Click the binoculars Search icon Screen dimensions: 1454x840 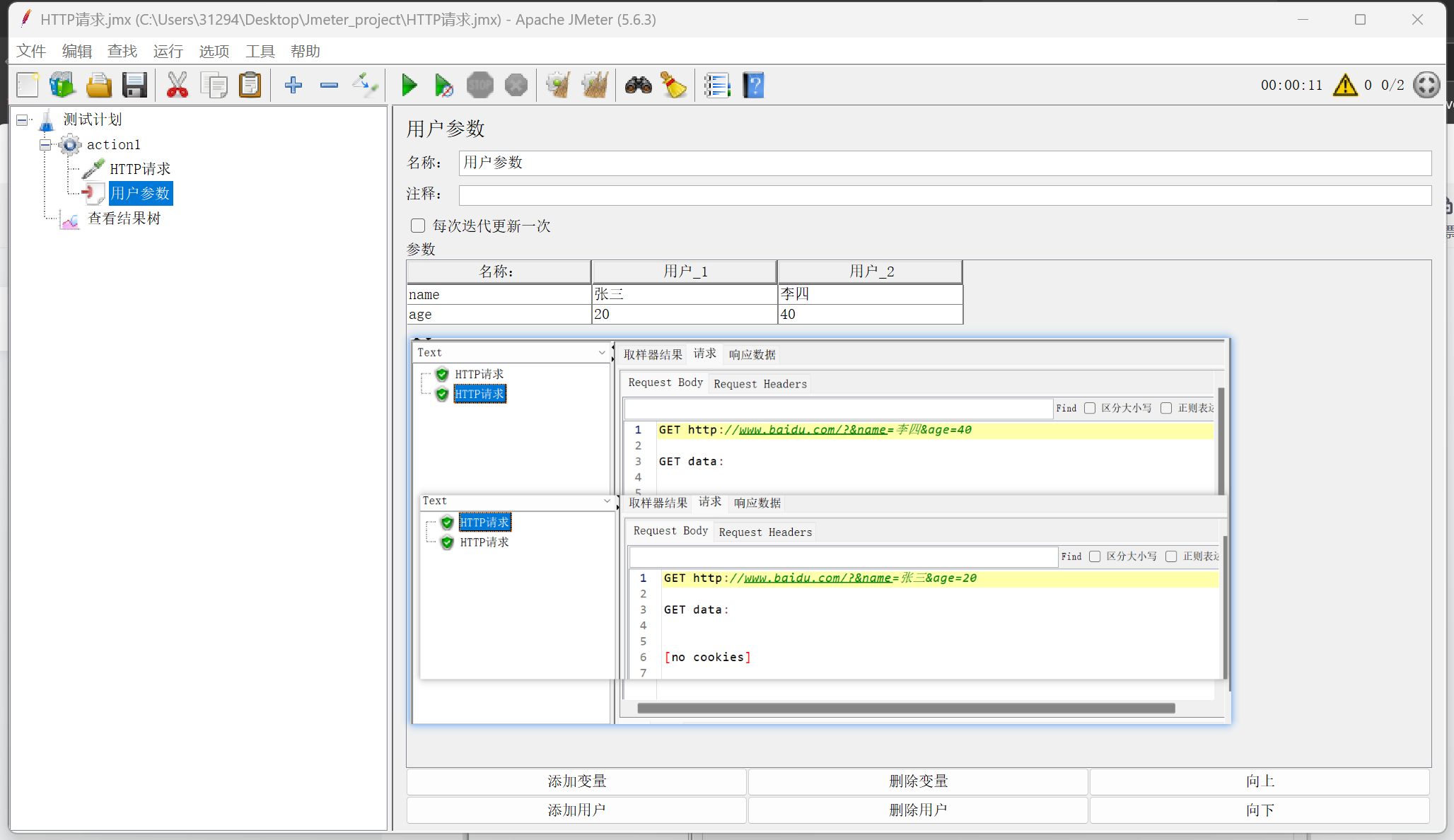[638, 86]
